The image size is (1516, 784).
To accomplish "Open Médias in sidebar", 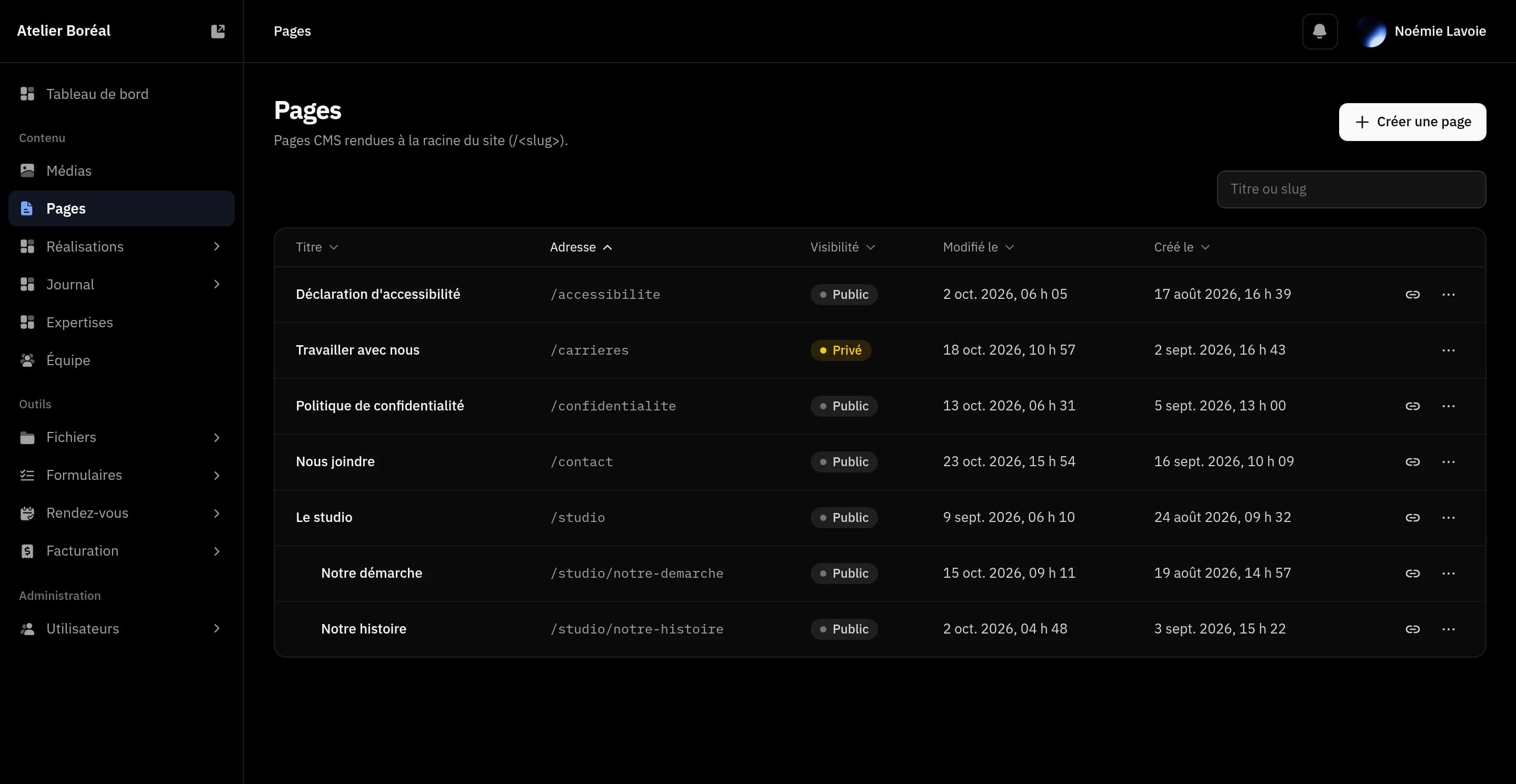I will pos(122,170).
